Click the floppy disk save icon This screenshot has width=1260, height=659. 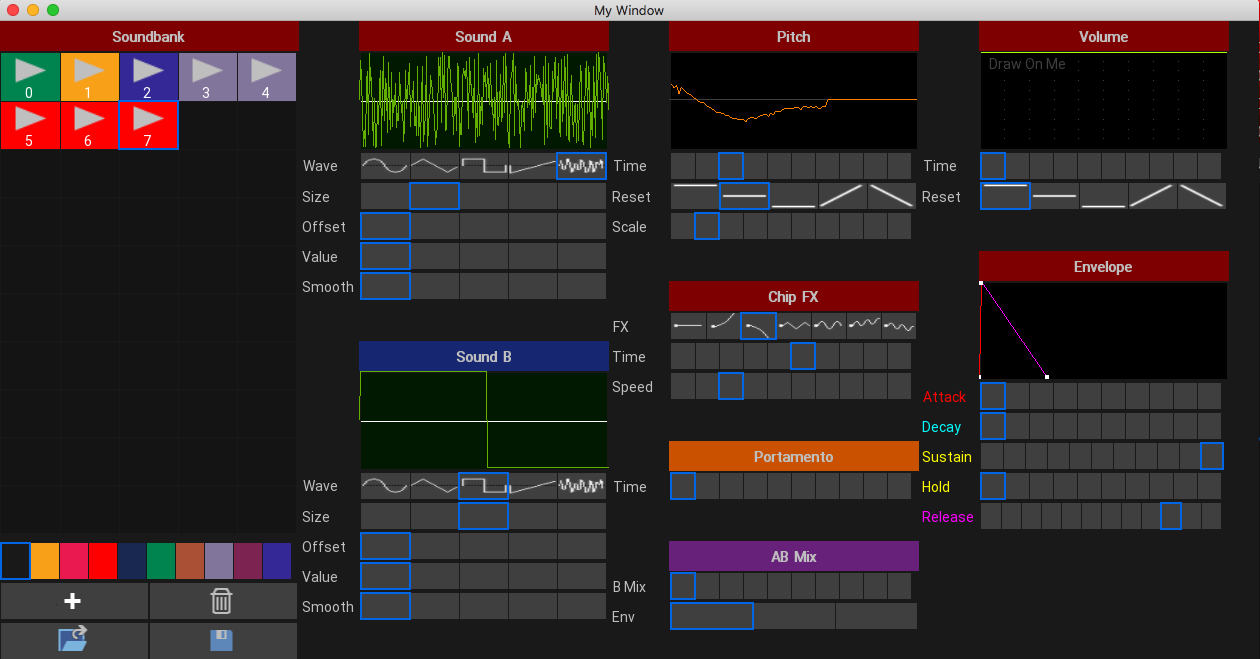[222, 640]
